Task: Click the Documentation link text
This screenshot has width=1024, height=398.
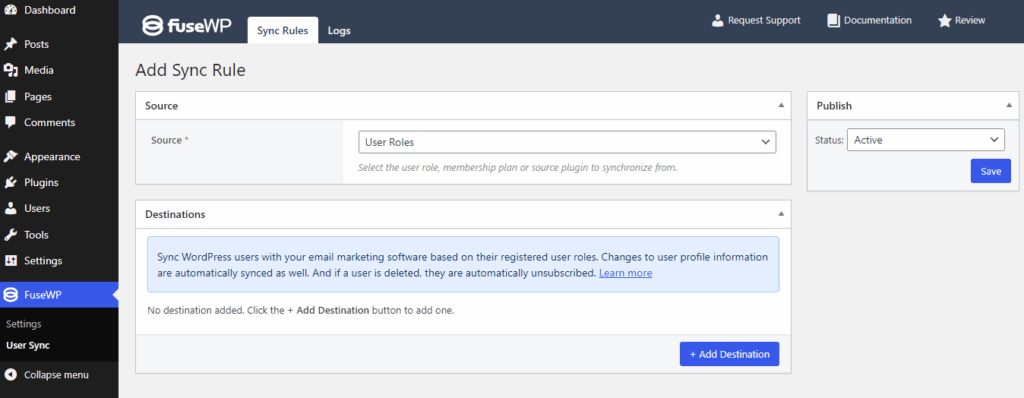Action: coord(878,20)
